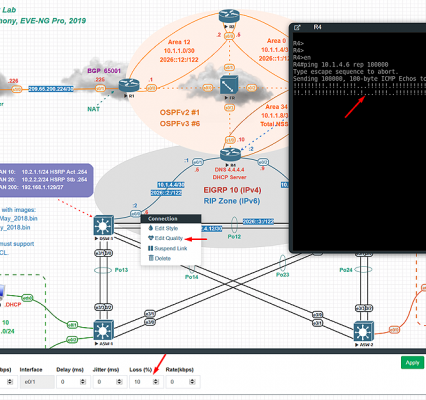
Task: Choose Edit Style from Connection menu
Action: [x=166, y=228]
